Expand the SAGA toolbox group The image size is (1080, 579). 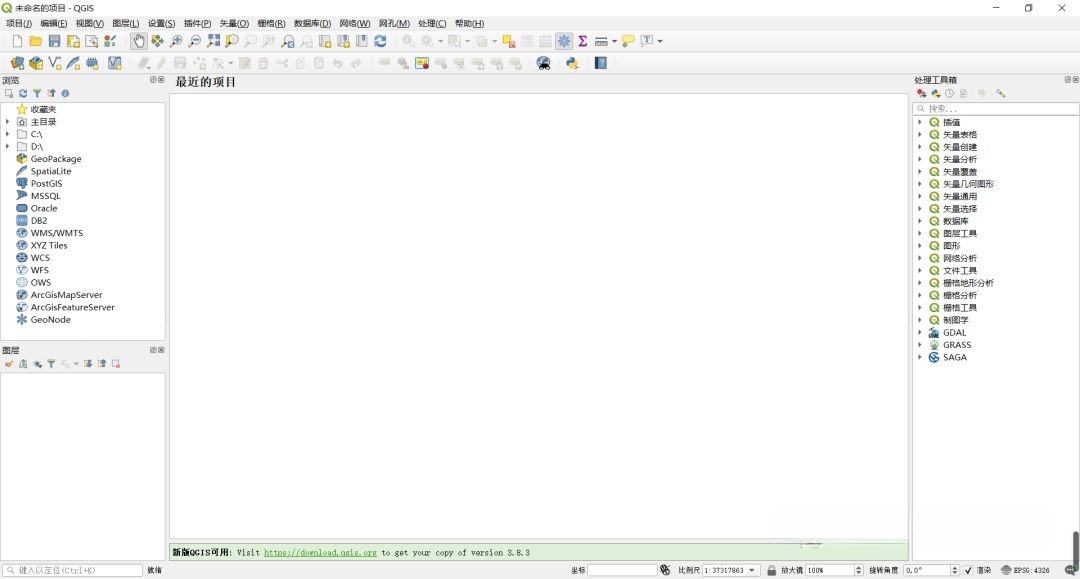click(920, 357)
